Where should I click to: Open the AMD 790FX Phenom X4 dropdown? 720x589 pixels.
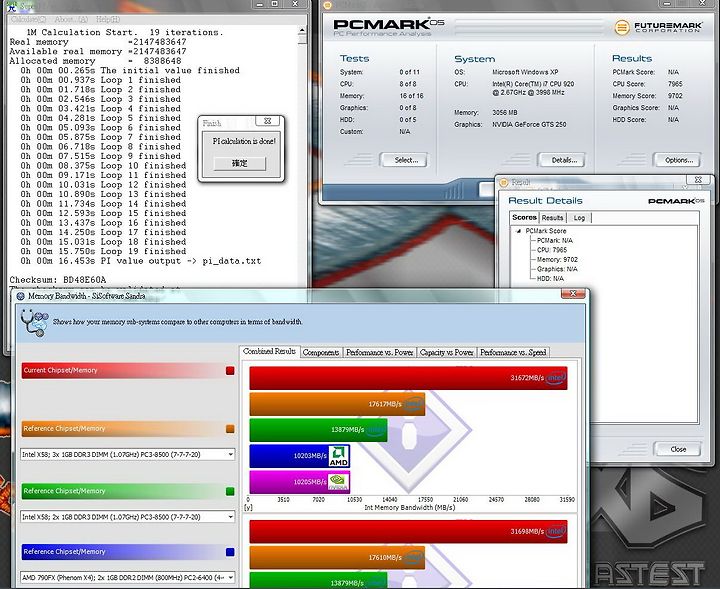[x=128, y=578]
